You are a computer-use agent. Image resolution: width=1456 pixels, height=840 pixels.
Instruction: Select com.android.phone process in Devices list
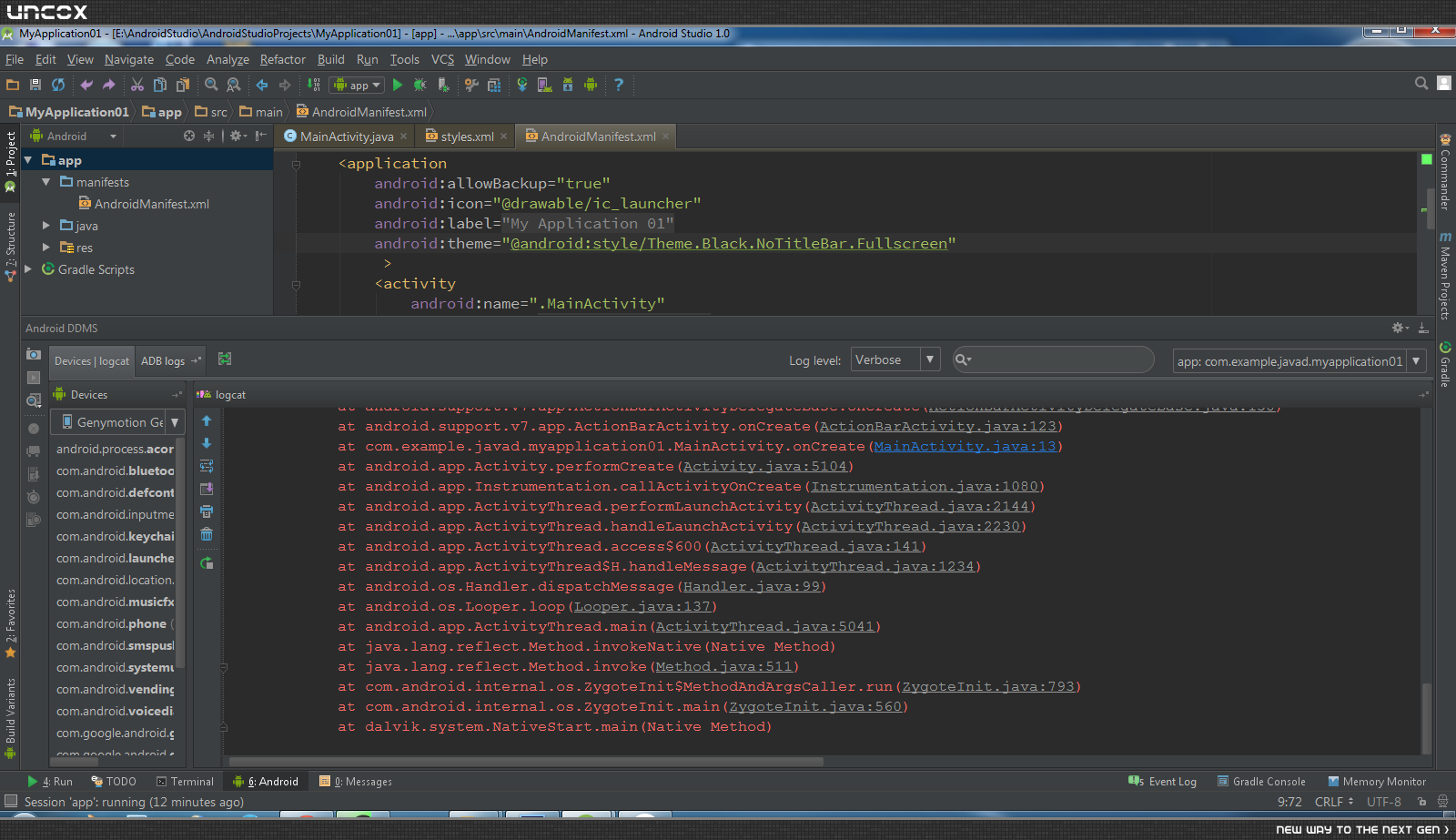click(x=116, y=624)
